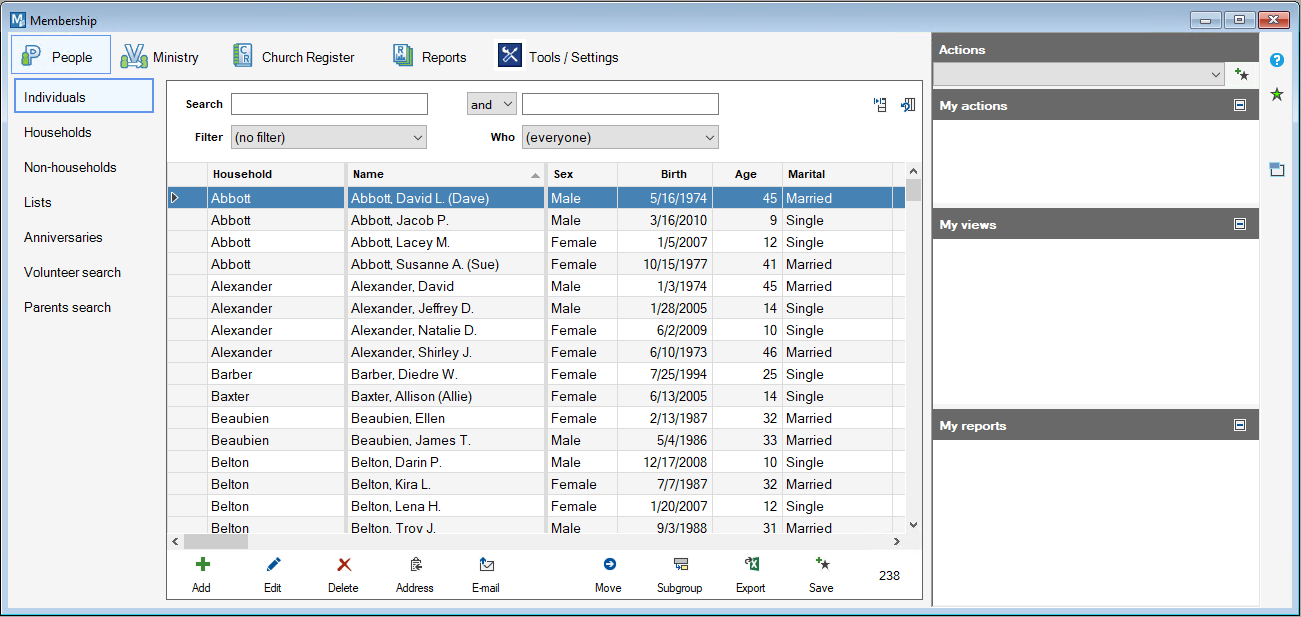The image size is (1301, 617).
Task: Click the Edit pencil icon
Action: click(x=273, y=565)
